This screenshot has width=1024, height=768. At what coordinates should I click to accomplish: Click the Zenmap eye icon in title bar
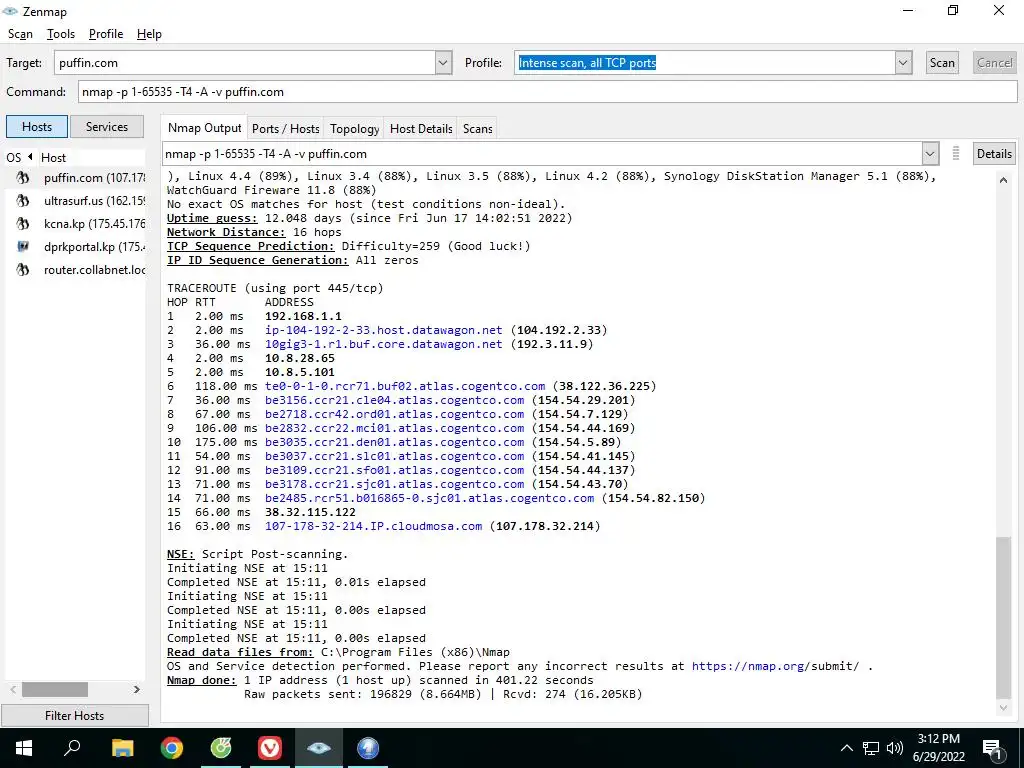click(x=10, y=11)
